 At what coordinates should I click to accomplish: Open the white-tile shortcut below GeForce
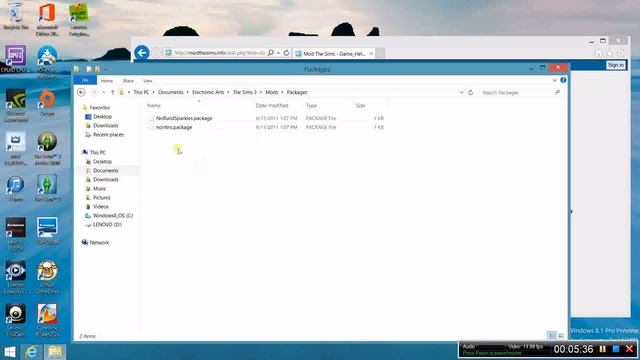click(16, 149)
